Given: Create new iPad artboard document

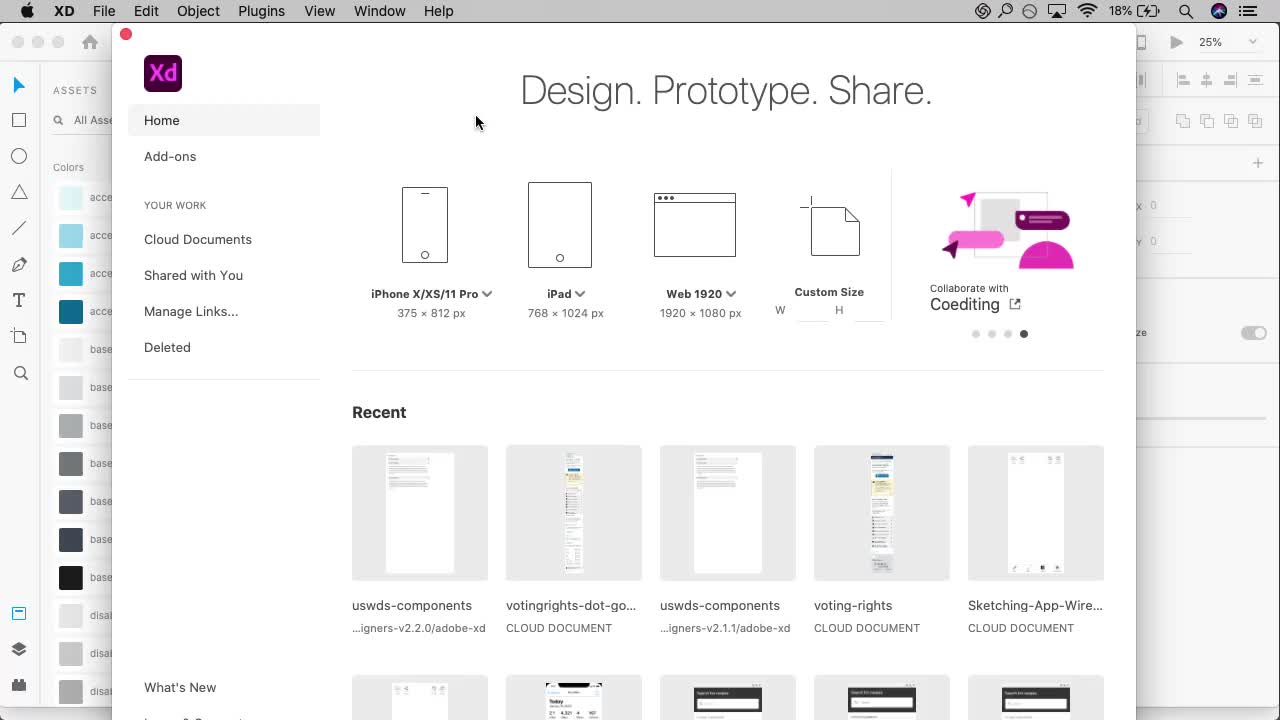Looking at the screenshot, I should (x=560, y=225).
